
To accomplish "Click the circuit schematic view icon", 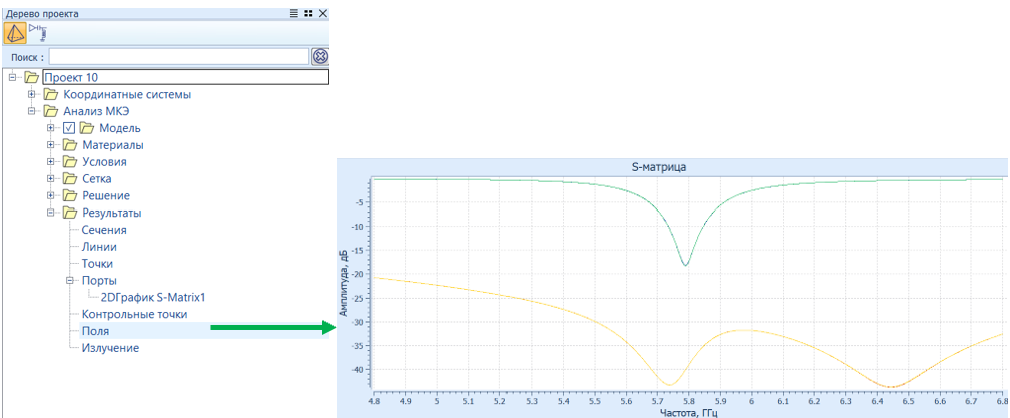I will 38,31.
